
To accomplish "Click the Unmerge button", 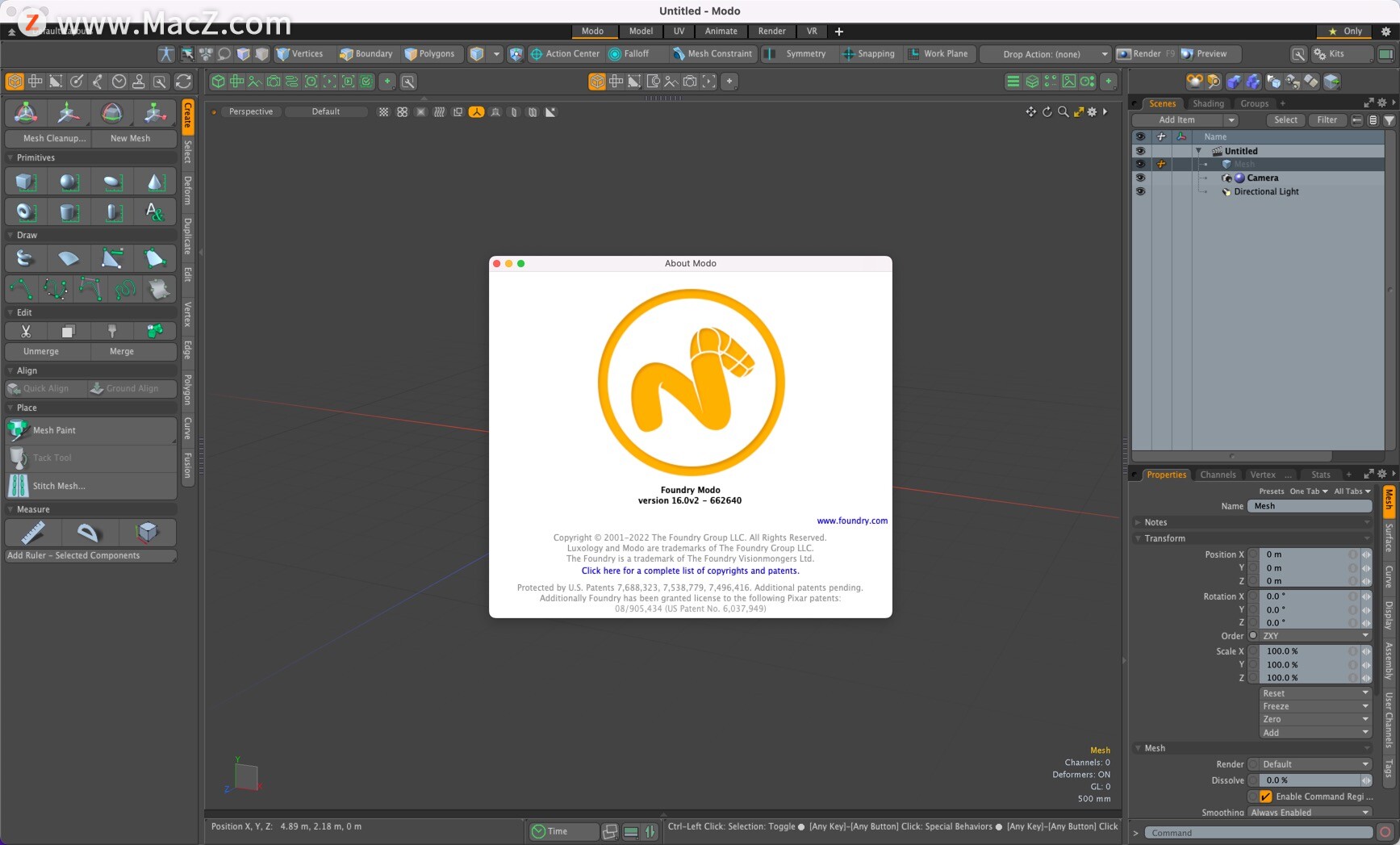I will (48, 352).
